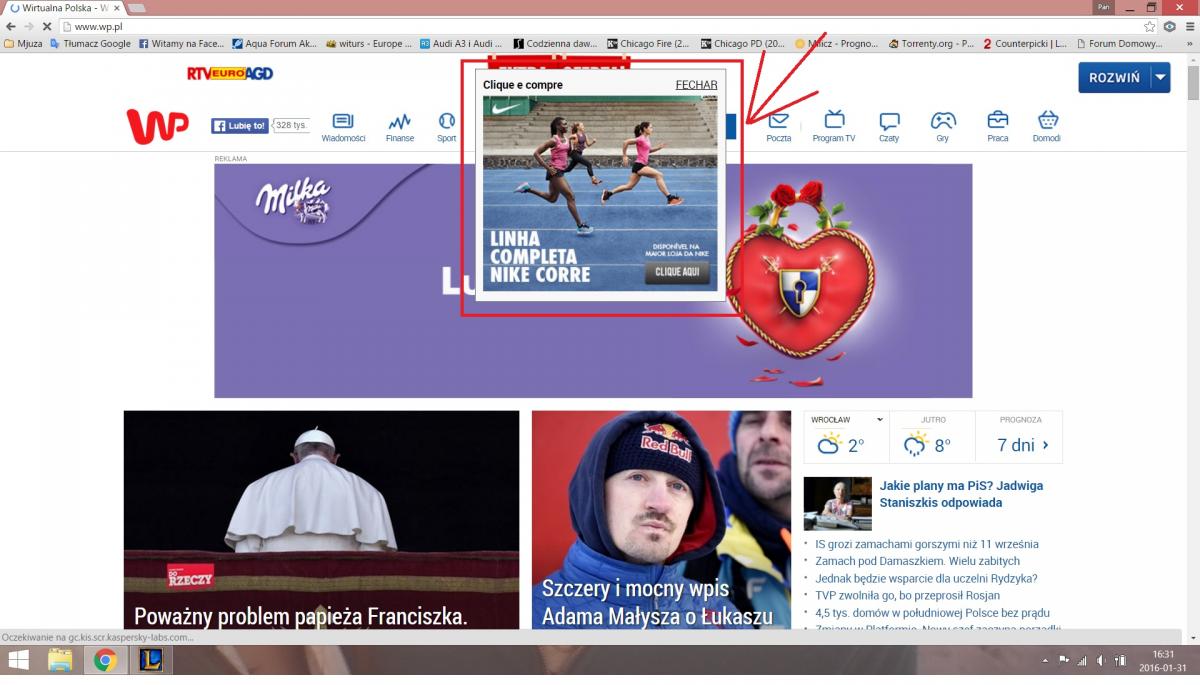Click the browser forward arrow
Image resolution: width=1200 pixels, height=685 pixels.
29,27
